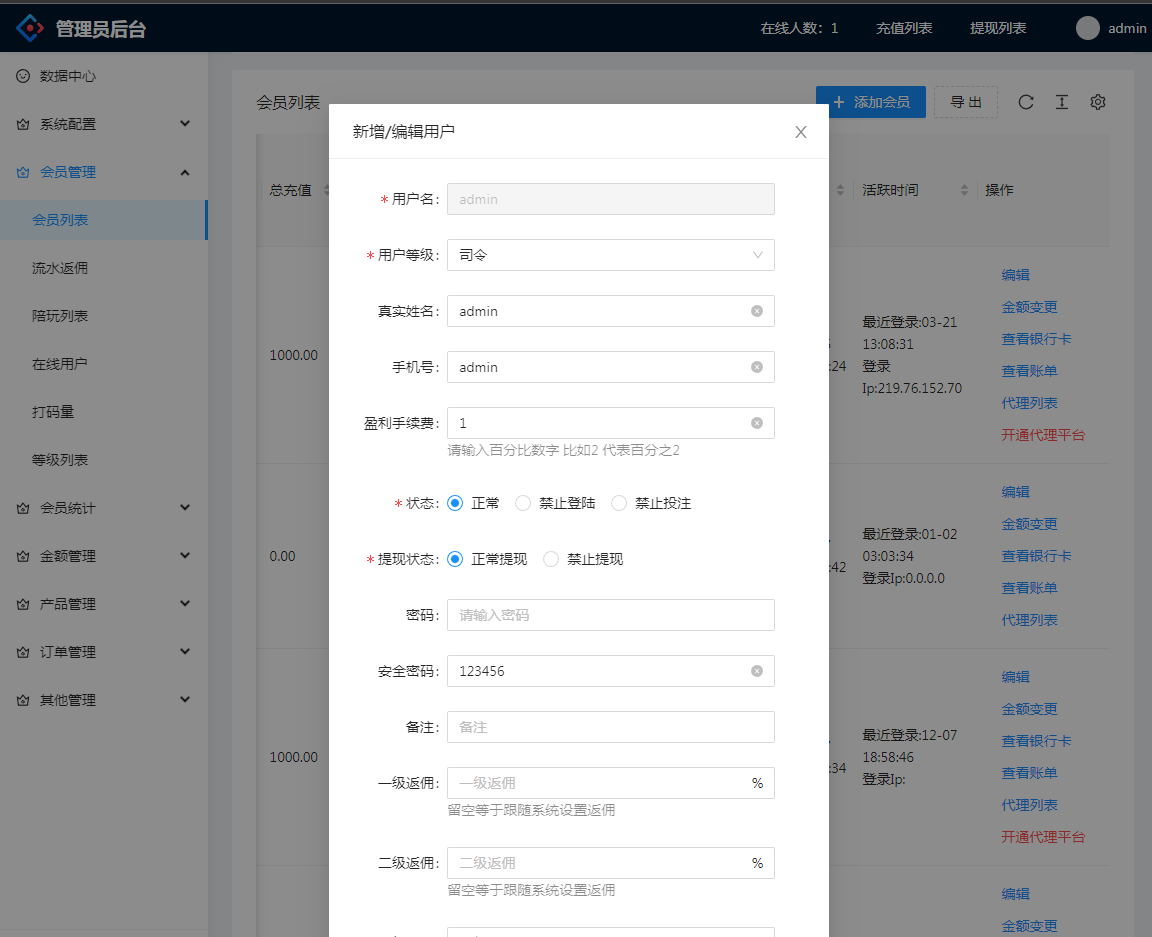Click the 添加会员 button
This screenshot has width=1152, height=937.
pos(871,102)
